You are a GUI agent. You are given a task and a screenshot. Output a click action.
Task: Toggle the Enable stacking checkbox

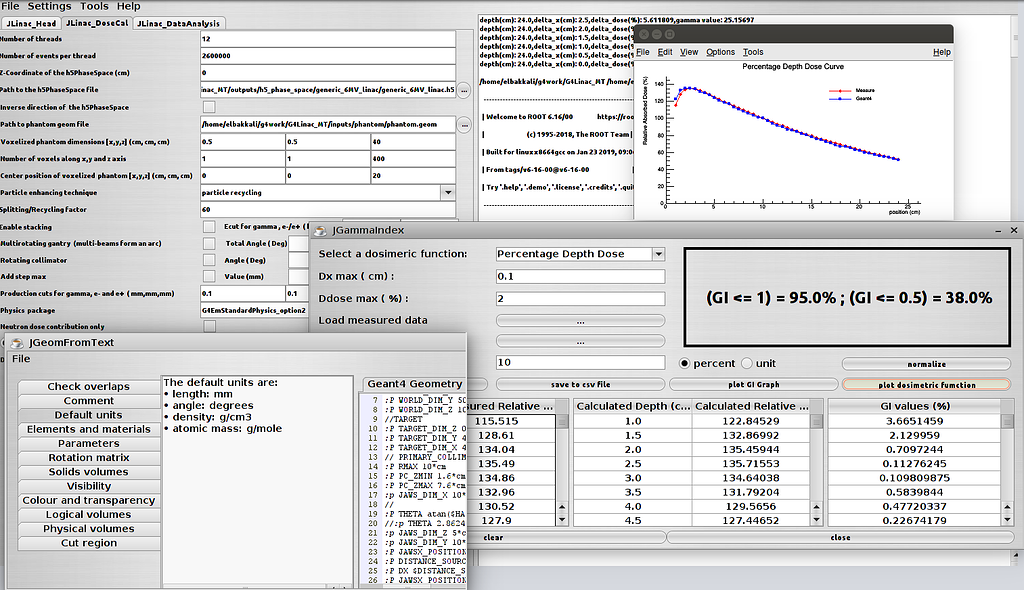click(209, 227)
